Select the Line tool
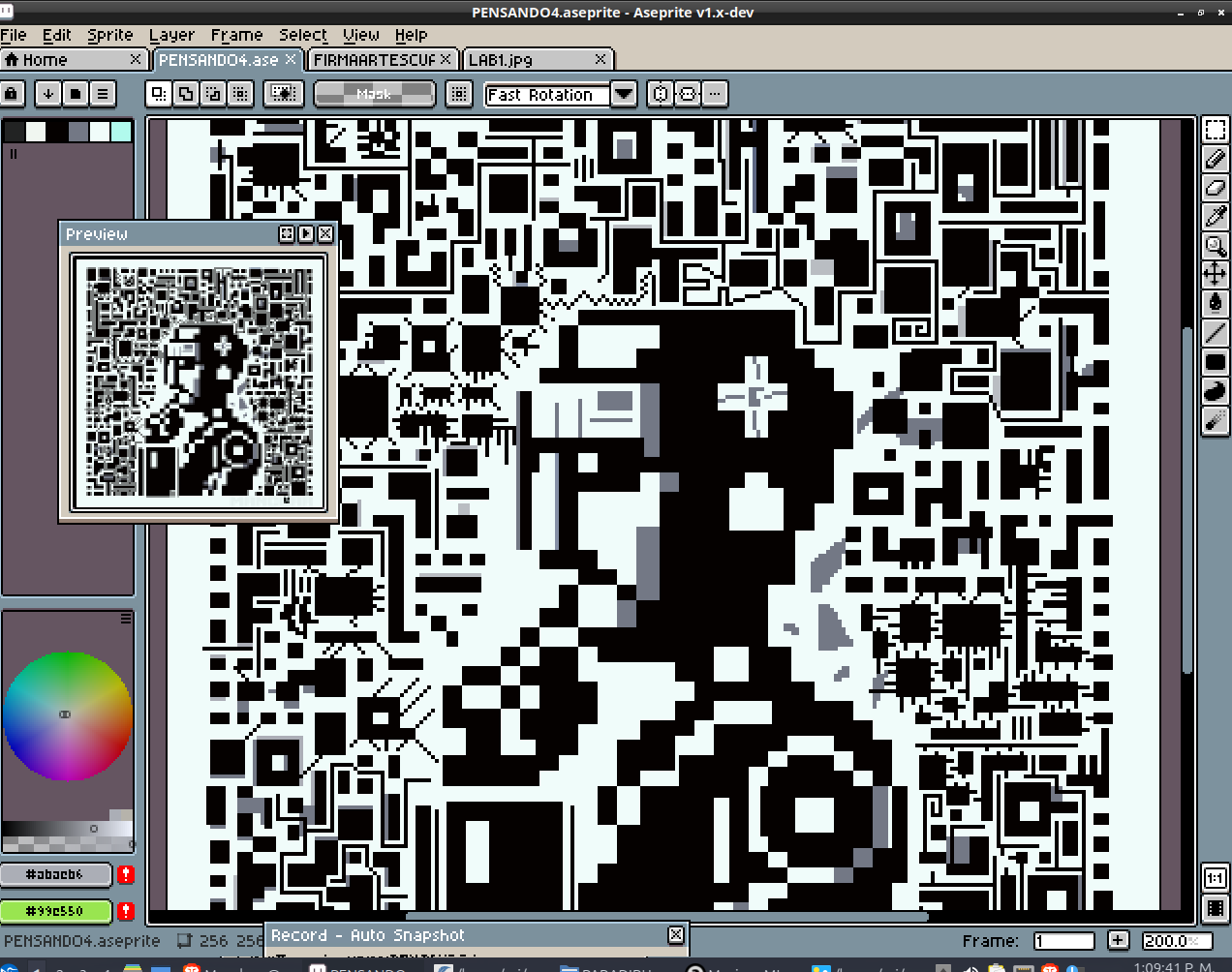The image size is (1232, 972). [x=1215, y=333]
